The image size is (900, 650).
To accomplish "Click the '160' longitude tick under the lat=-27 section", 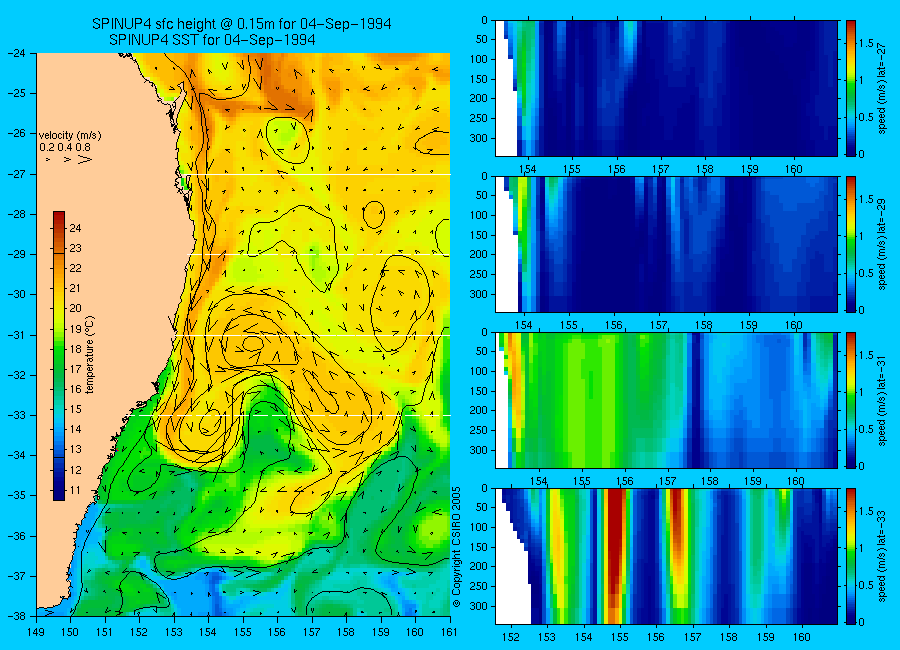I will point(794,169).
